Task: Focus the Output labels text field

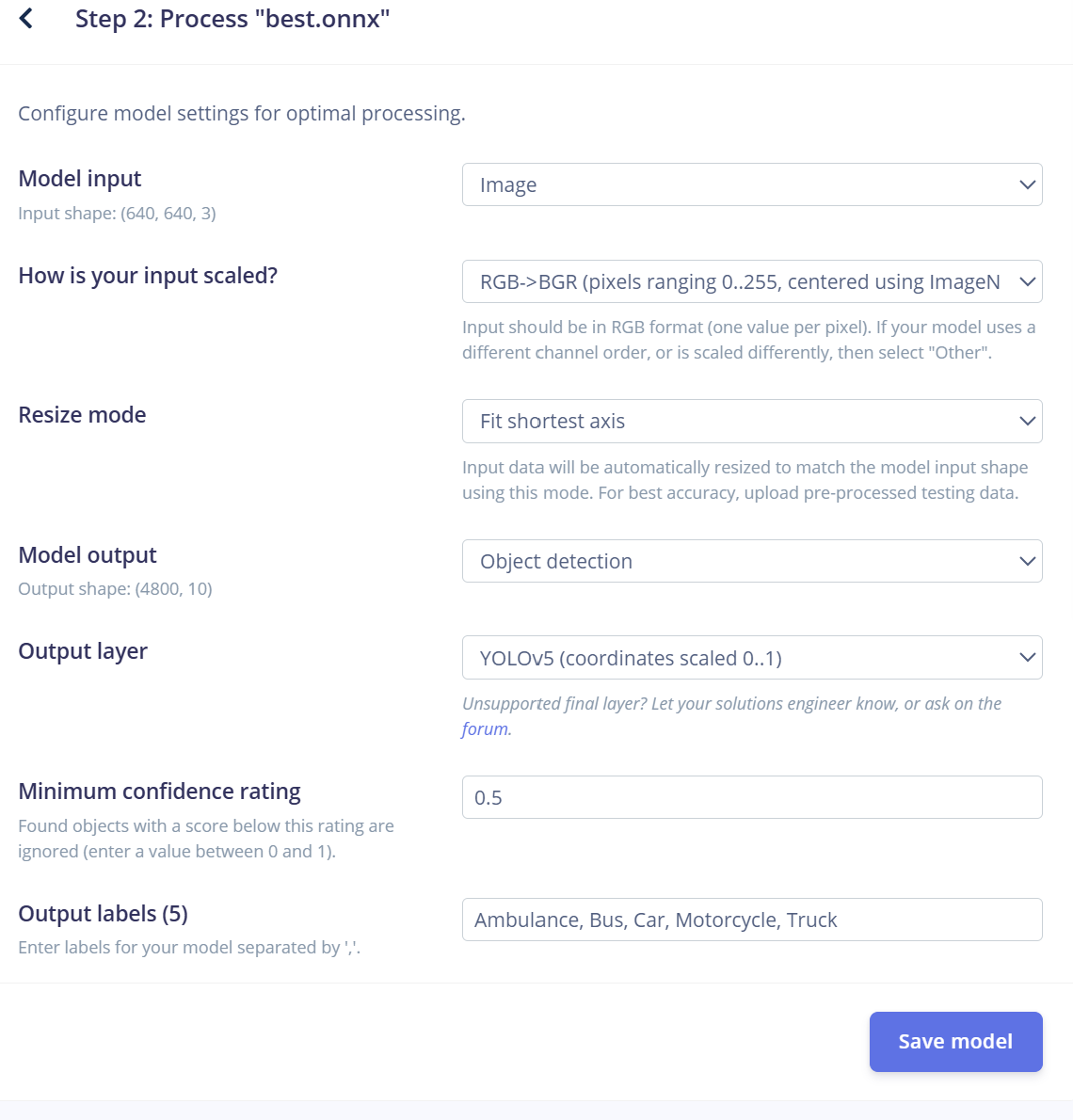Action: pyautogui.click(x=751, y=920)
